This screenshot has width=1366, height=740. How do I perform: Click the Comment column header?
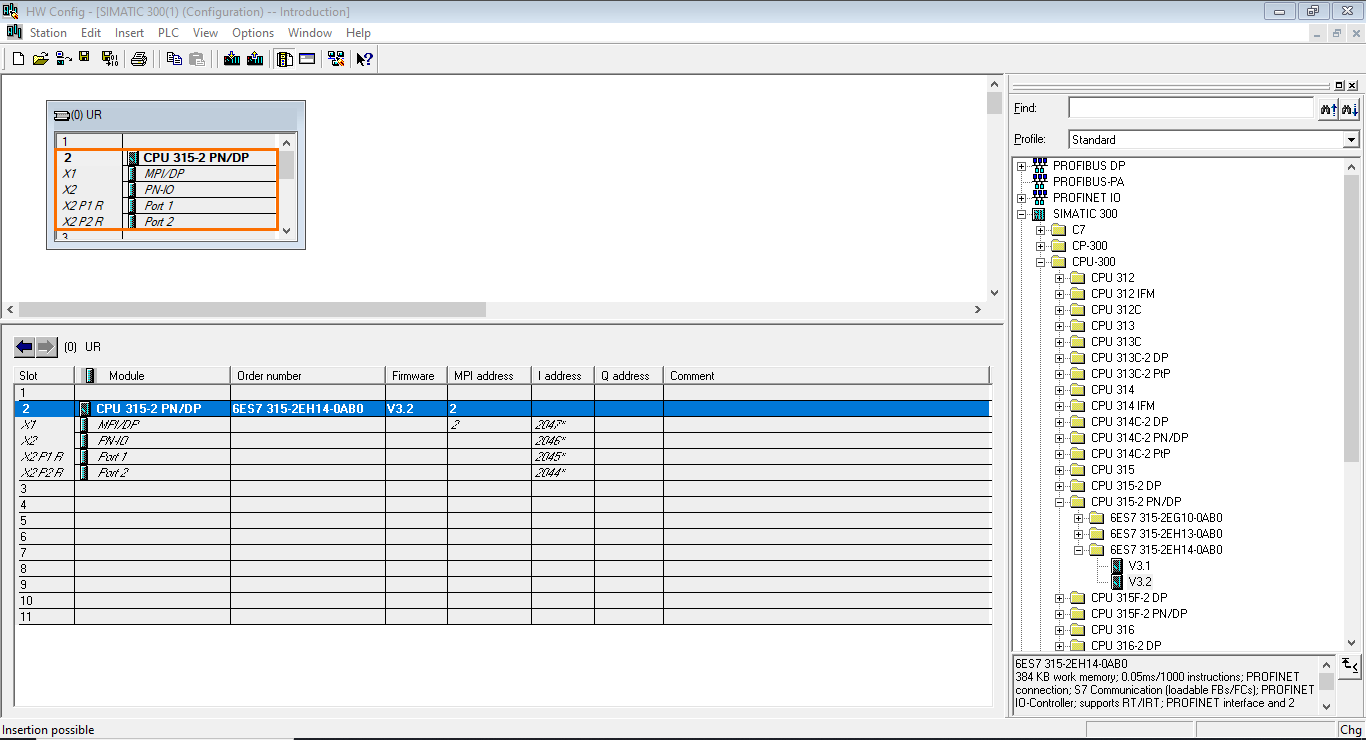pos(827,376)
